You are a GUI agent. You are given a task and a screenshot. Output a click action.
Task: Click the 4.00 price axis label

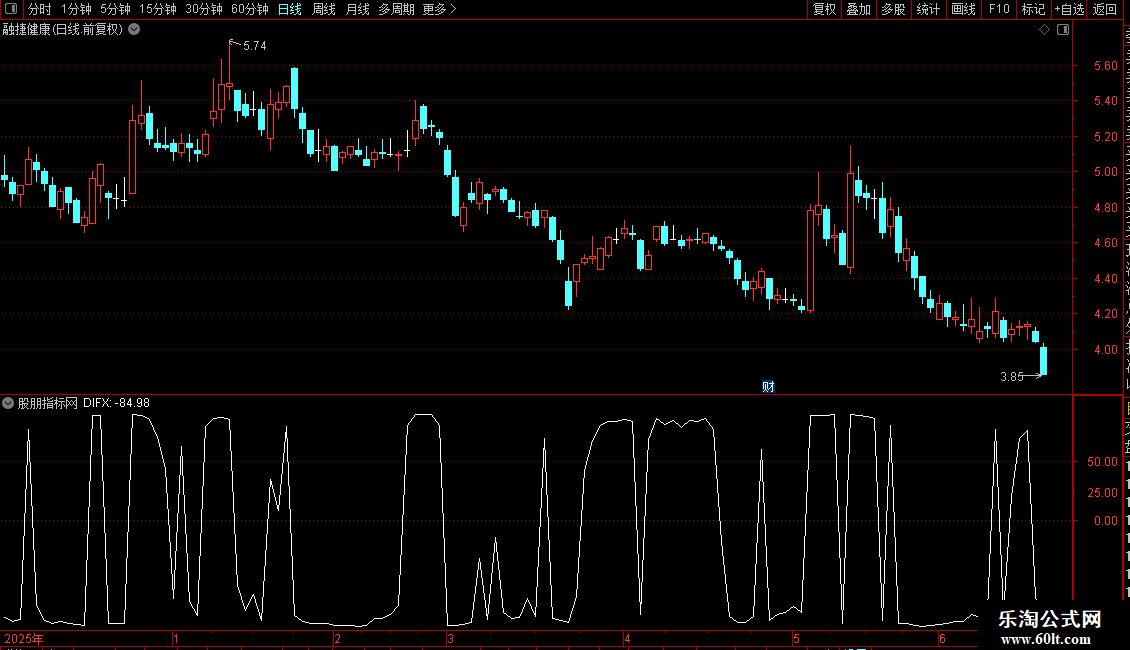point(1105,350)
